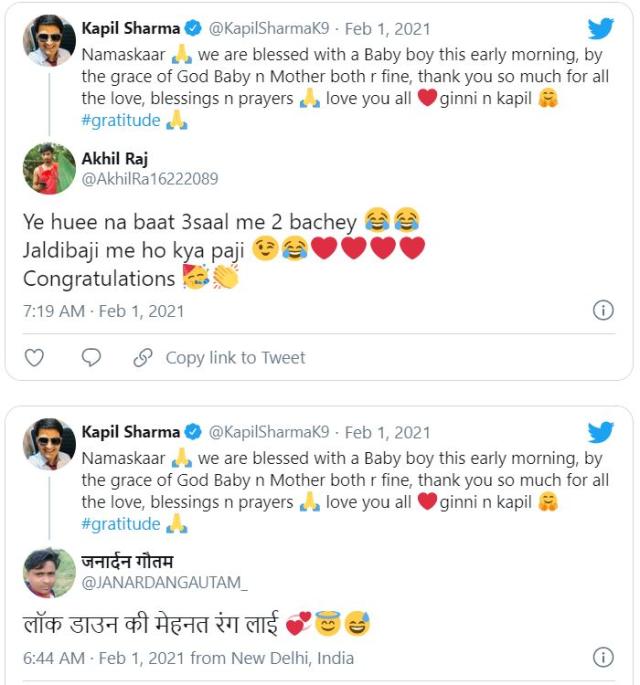Open Janardan Gautam's profile picture

point(49,572)
